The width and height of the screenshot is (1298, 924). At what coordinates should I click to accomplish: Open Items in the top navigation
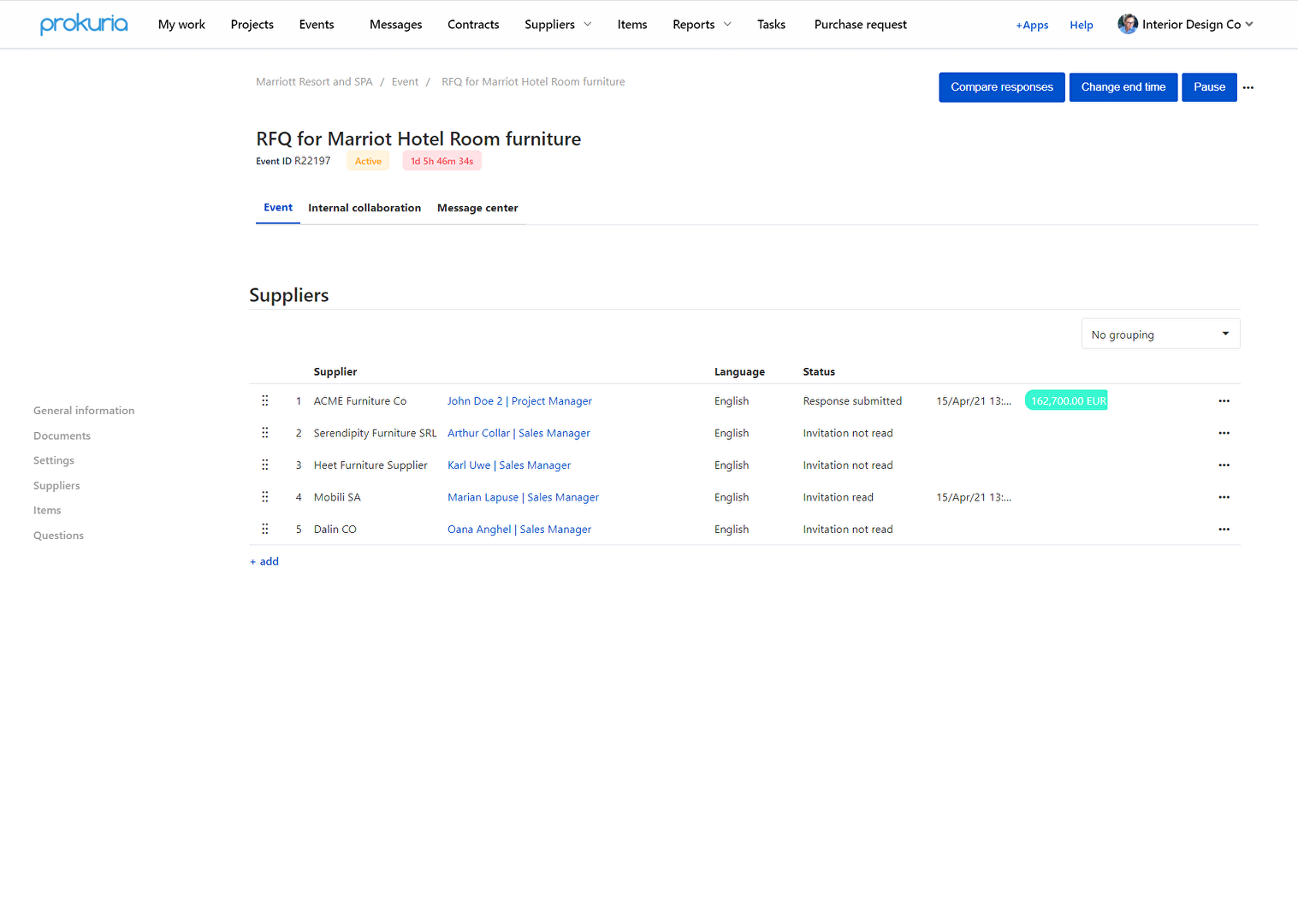coord(632,24)
